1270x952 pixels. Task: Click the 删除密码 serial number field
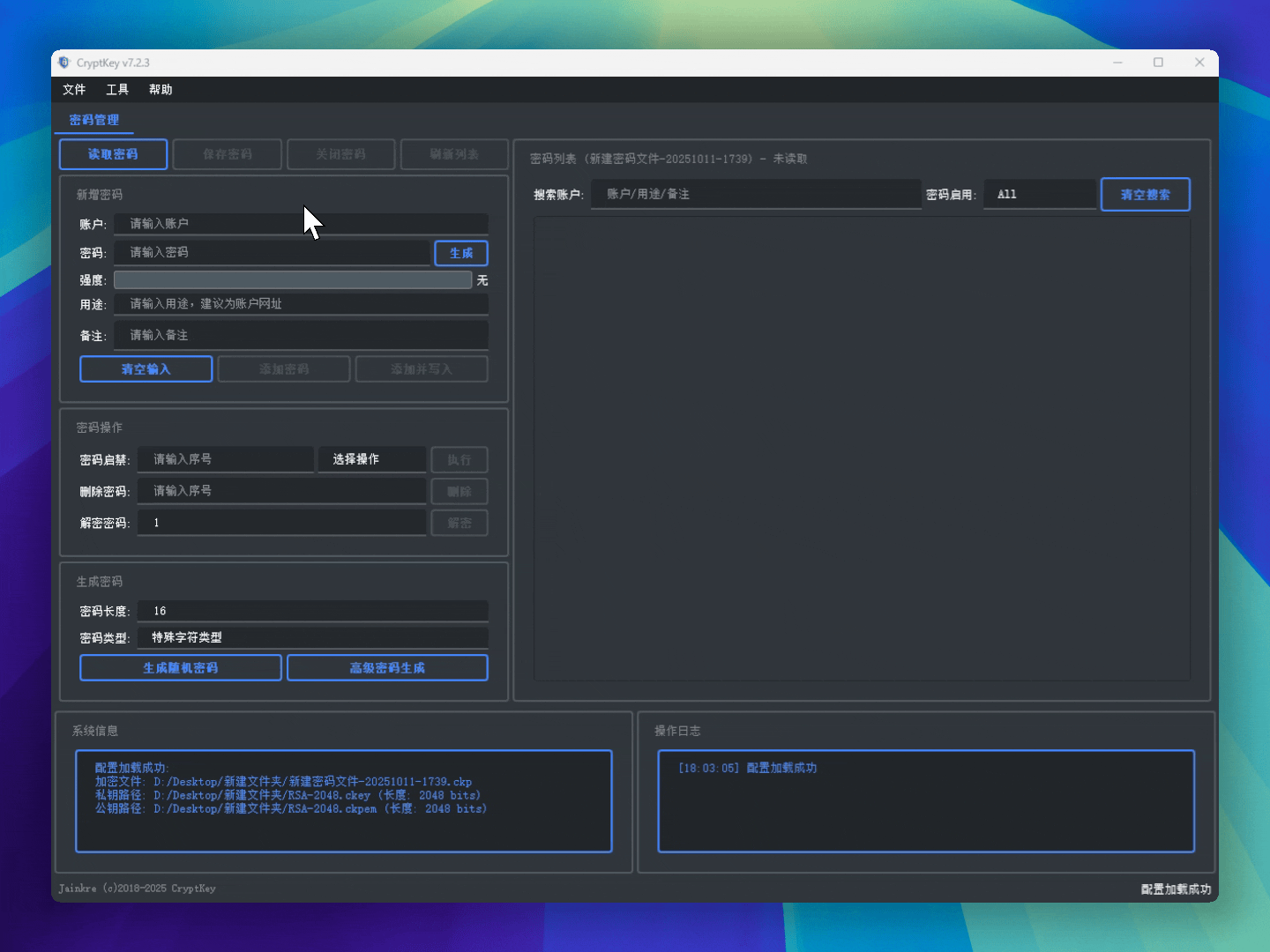pyautogui.click(x=281, y=491)
